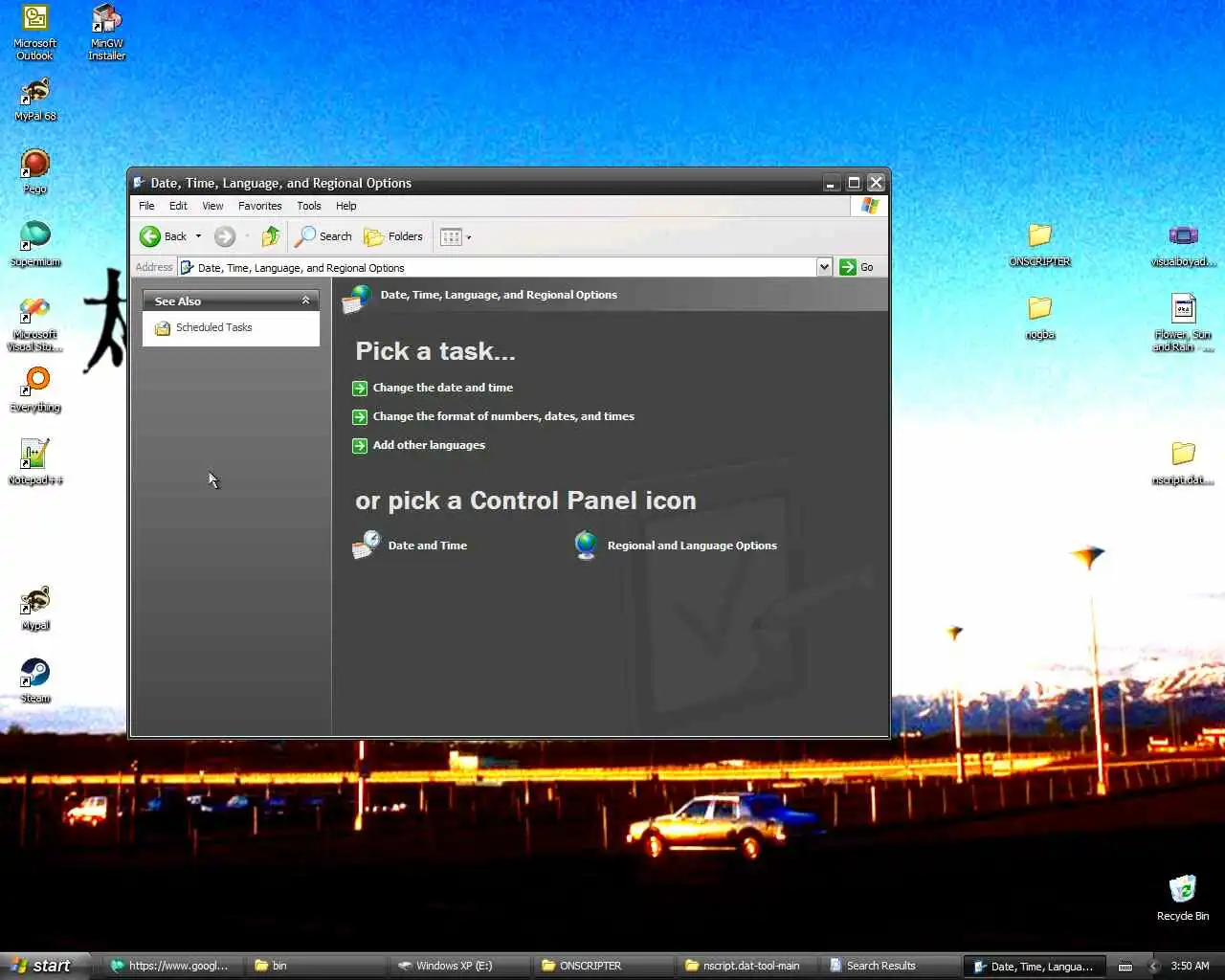This screenshot has height=980, width=1225.
Task: Open ONSCRIPTER folder on desktop
Action: click(x=1040, y=244)
